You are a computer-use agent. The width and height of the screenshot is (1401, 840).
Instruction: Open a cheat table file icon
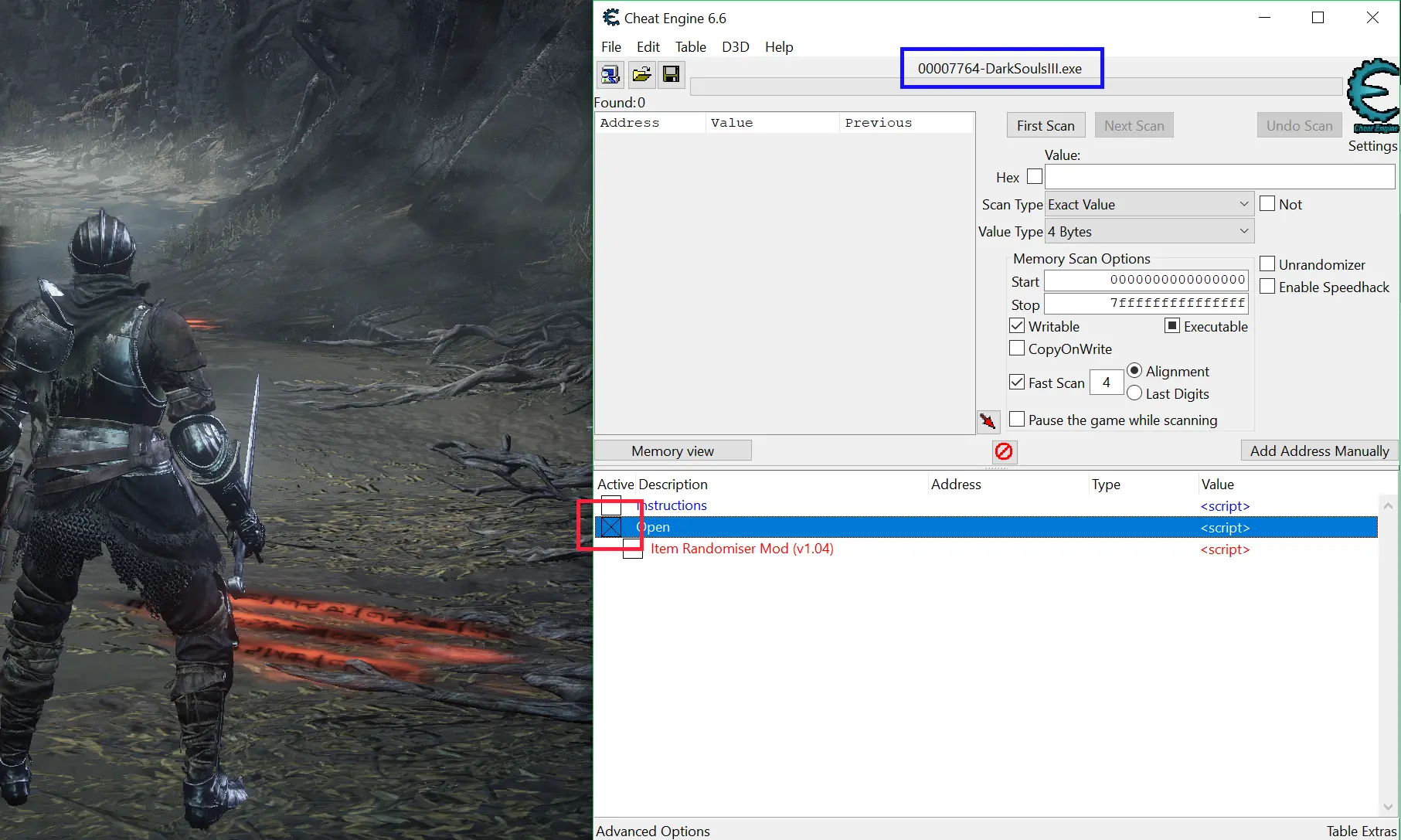pos(641,74)
